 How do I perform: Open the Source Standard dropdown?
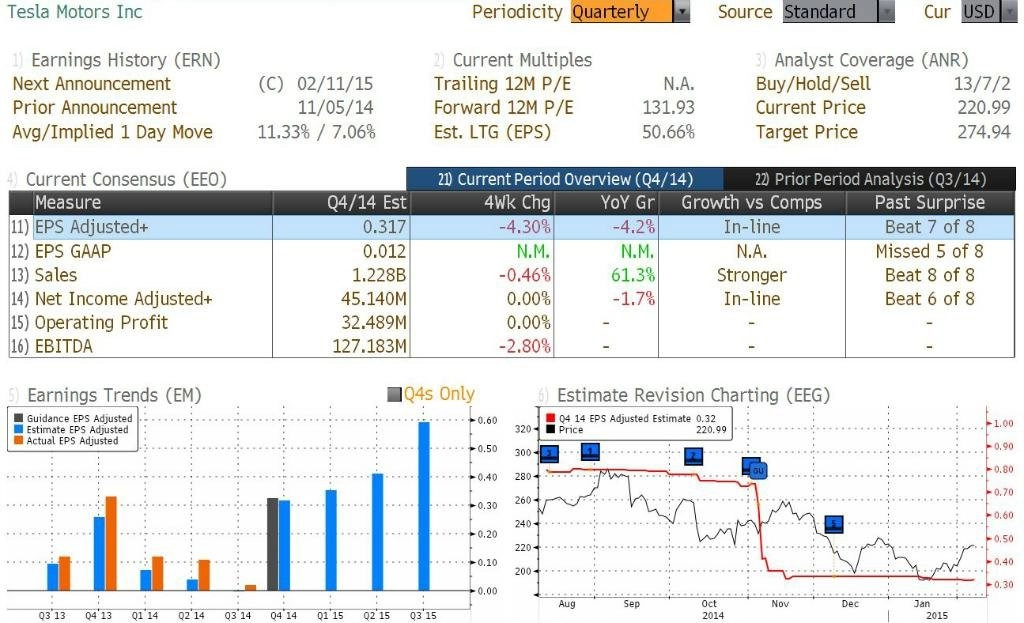point(839,12)
